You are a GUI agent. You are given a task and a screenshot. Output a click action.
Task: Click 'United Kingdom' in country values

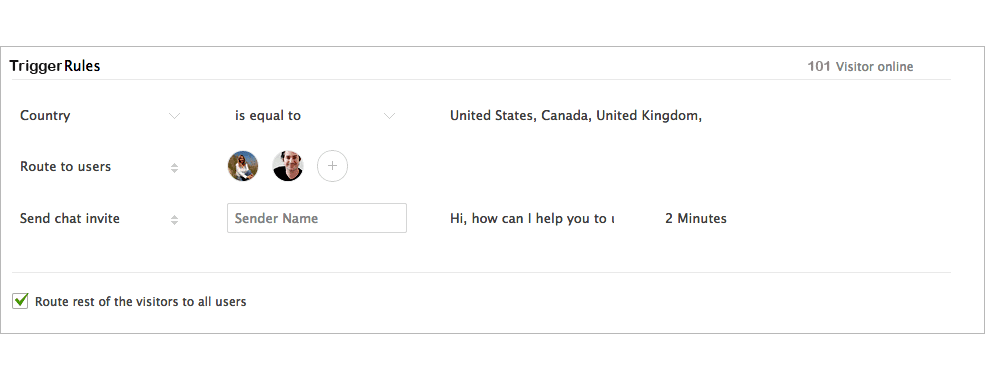[x=647, y=116]
